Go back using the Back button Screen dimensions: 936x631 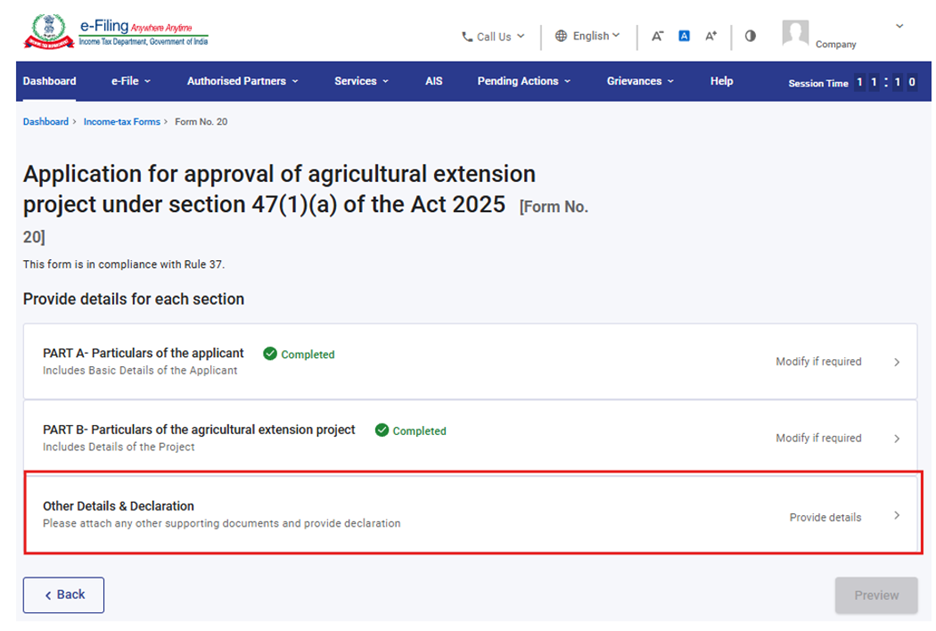point(63,595)
